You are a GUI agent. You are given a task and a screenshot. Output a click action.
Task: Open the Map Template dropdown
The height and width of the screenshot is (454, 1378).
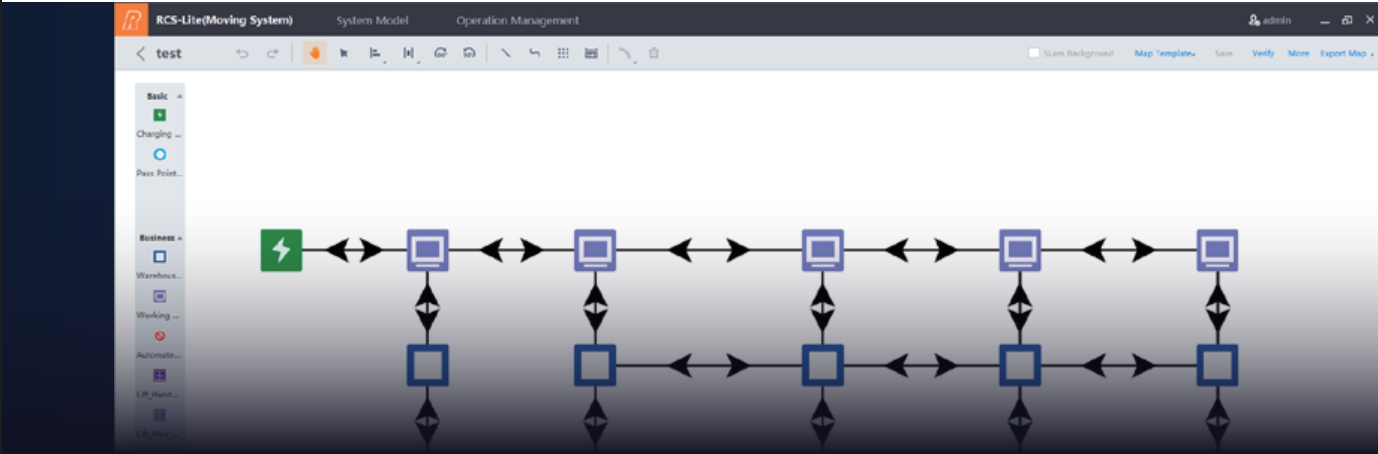1165,54
